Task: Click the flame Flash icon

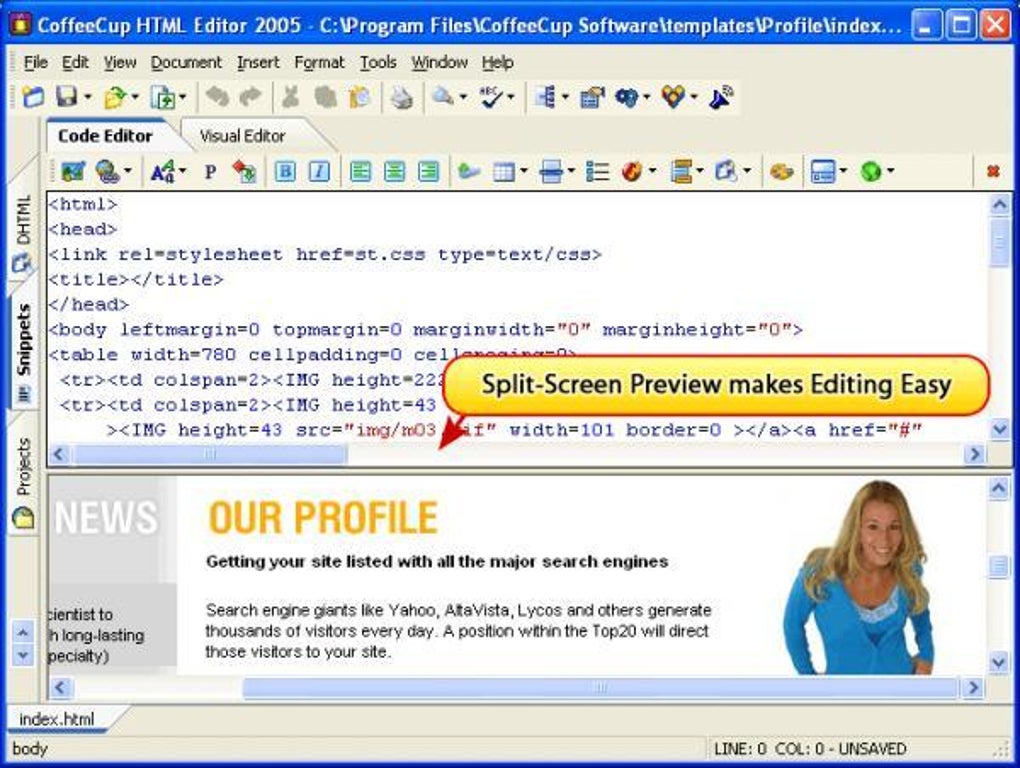Action: (632, 172)
